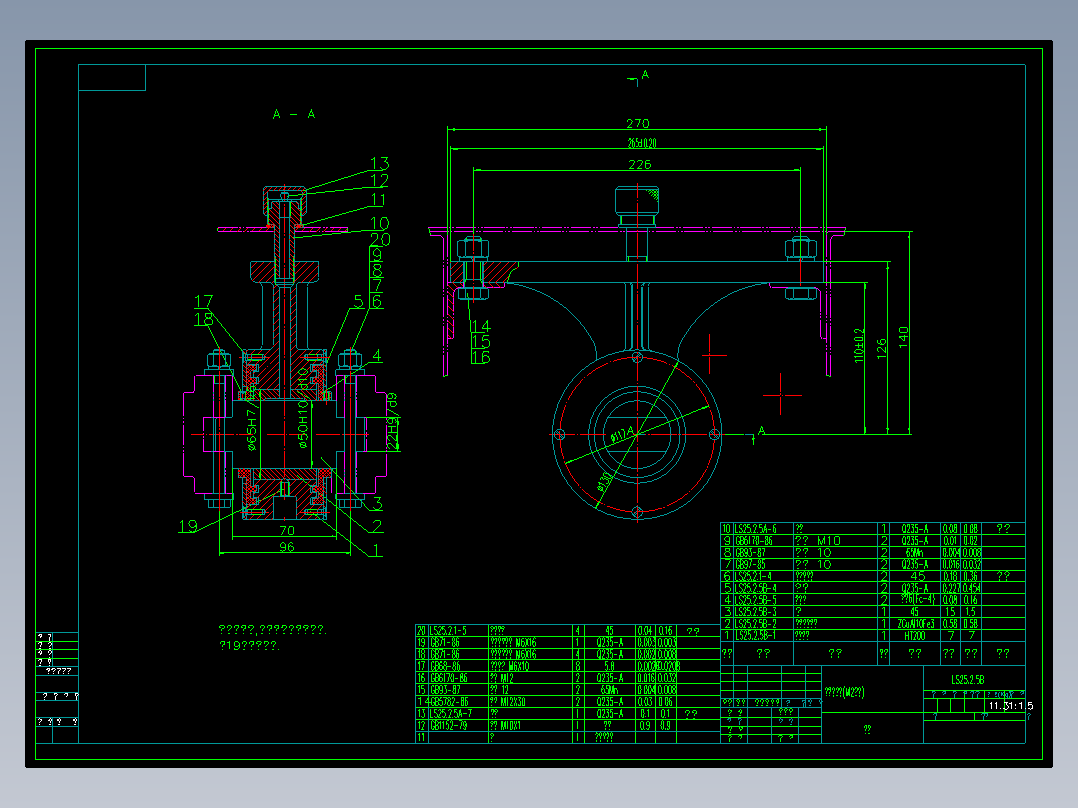Click part balloon number 1
This screenshot has height=808, width=1078.
(x=377, y=549)
